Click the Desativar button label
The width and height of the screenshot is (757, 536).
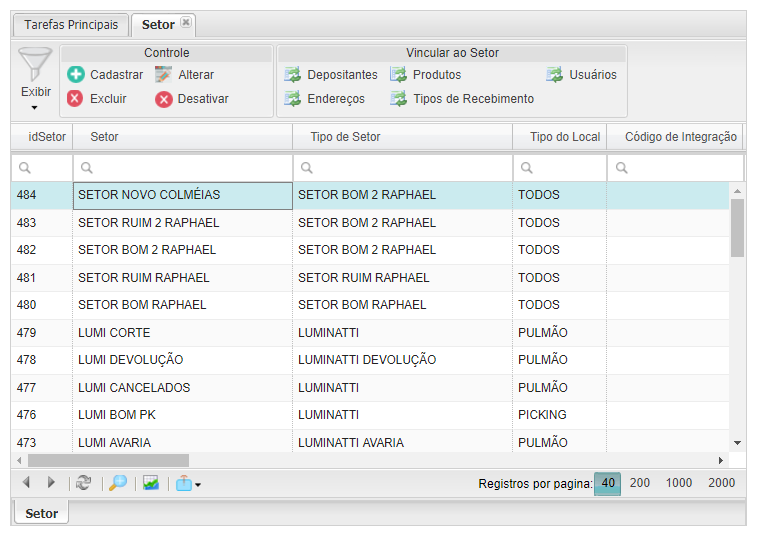203,99
